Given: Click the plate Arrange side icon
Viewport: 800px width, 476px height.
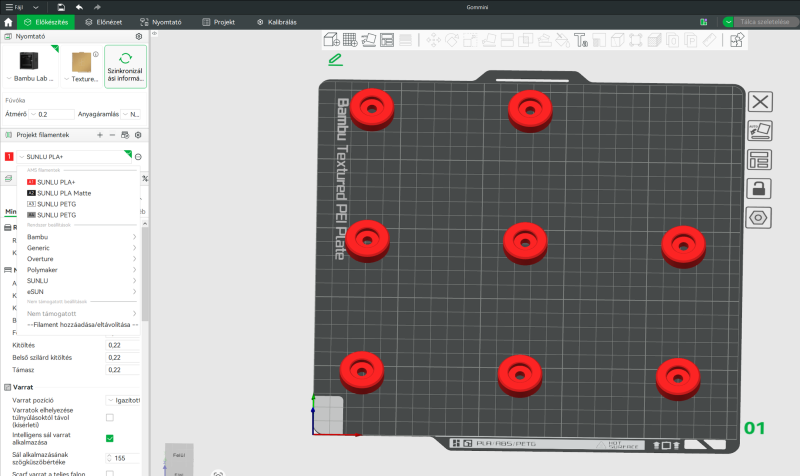Looking at the screenshot, I should [760, 160].
